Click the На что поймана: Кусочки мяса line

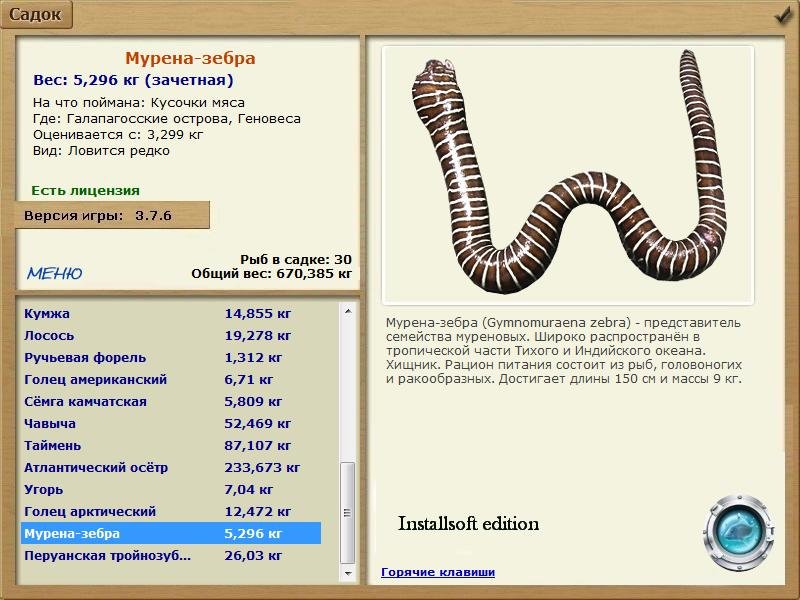tap(139, 103)
